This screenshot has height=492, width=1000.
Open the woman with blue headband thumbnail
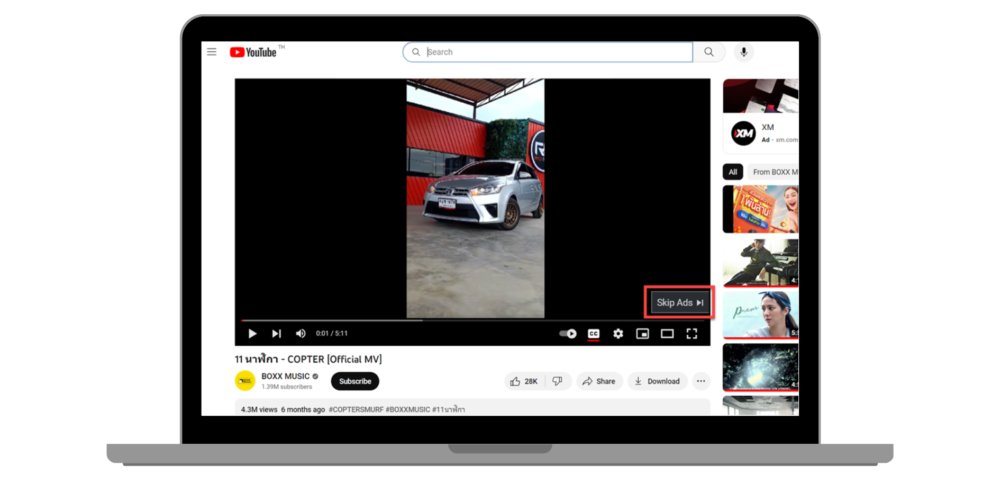[x=760, y=315]
